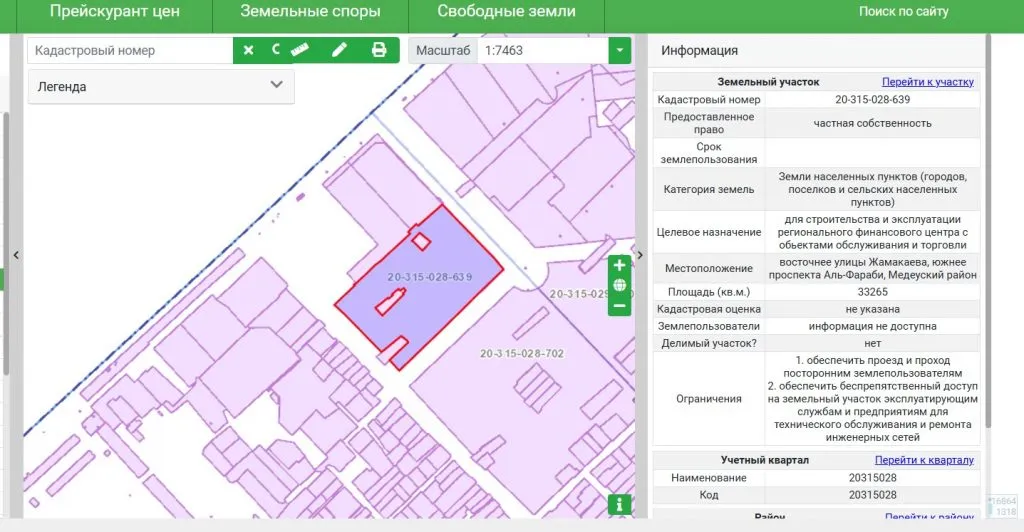Follow the Перейти к участку link

(x=927, y=82)
